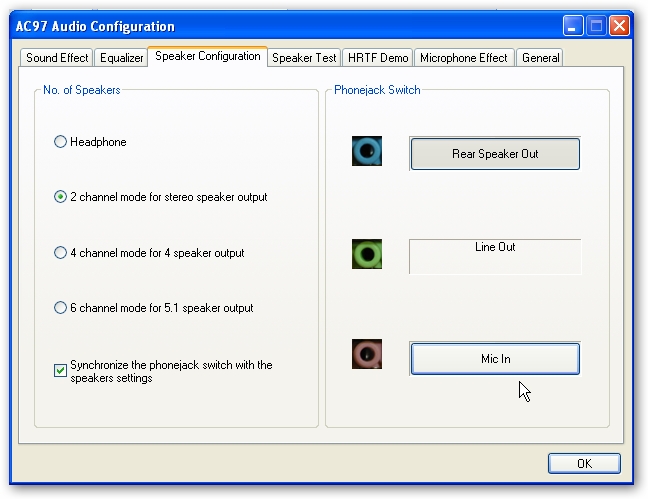The height and width of the screenshot is (499, 648).
Task: Click the AC97 Audio Configuration title text
Action: pyautogui.click(x=95, y=26)
